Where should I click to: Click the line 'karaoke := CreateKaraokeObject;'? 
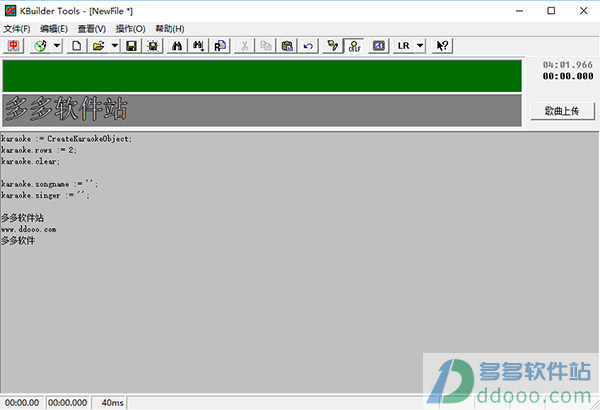67,139
